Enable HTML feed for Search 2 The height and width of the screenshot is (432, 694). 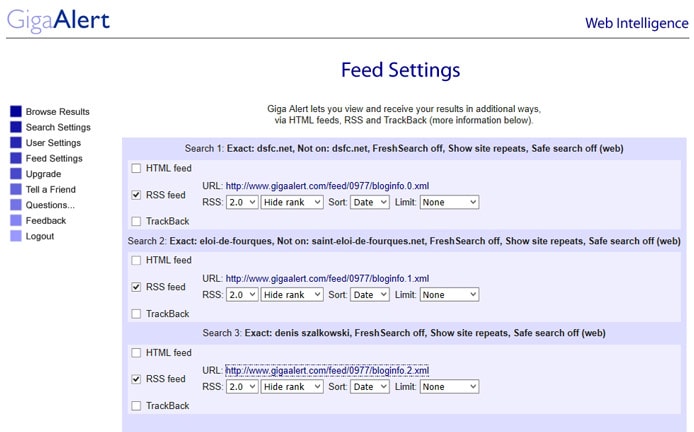click(x=136, y=260)
